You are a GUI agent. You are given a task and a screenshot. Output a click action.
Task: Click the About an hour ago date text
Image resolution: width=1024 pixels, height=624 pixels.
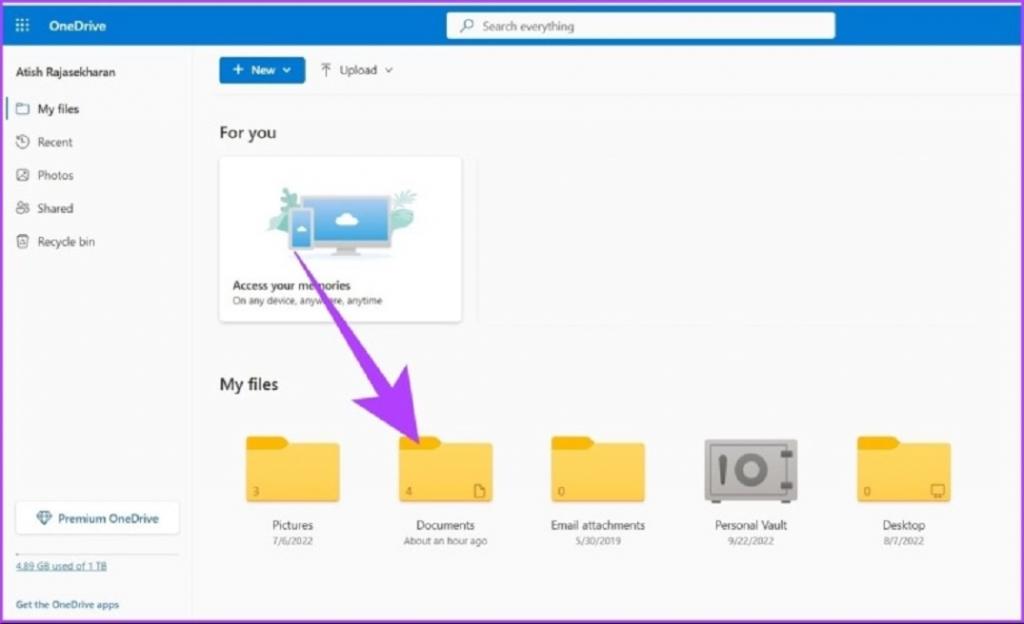pos(445,541)
